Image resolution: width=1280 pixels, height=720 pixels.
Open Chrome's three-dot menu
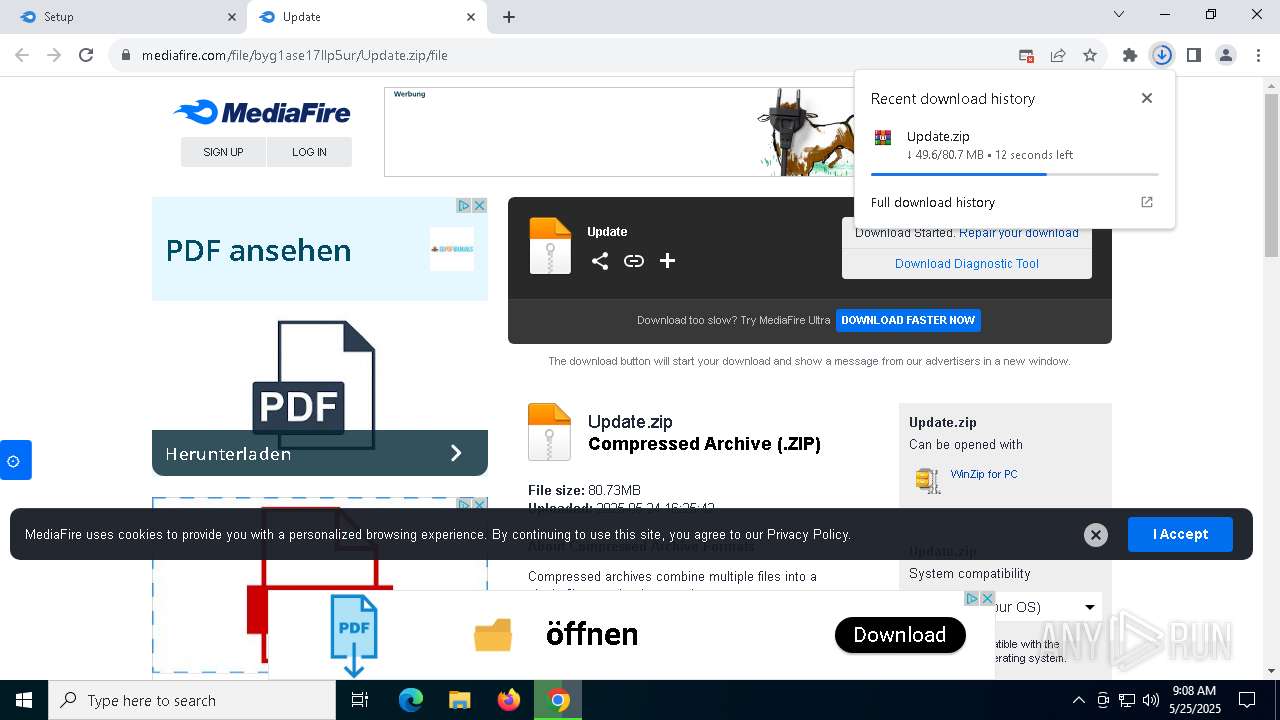pos(1258,55)
